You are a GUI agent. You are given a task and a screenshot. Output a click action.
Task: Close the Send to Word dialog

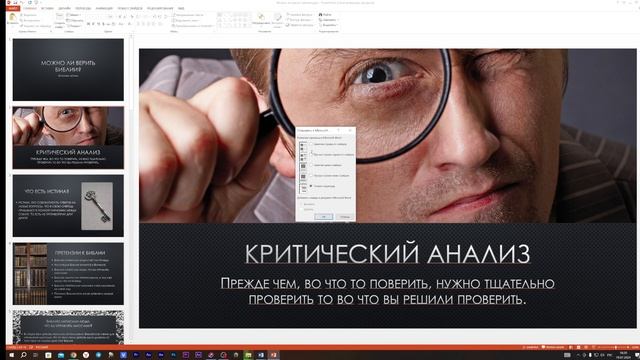coord(350,130)
